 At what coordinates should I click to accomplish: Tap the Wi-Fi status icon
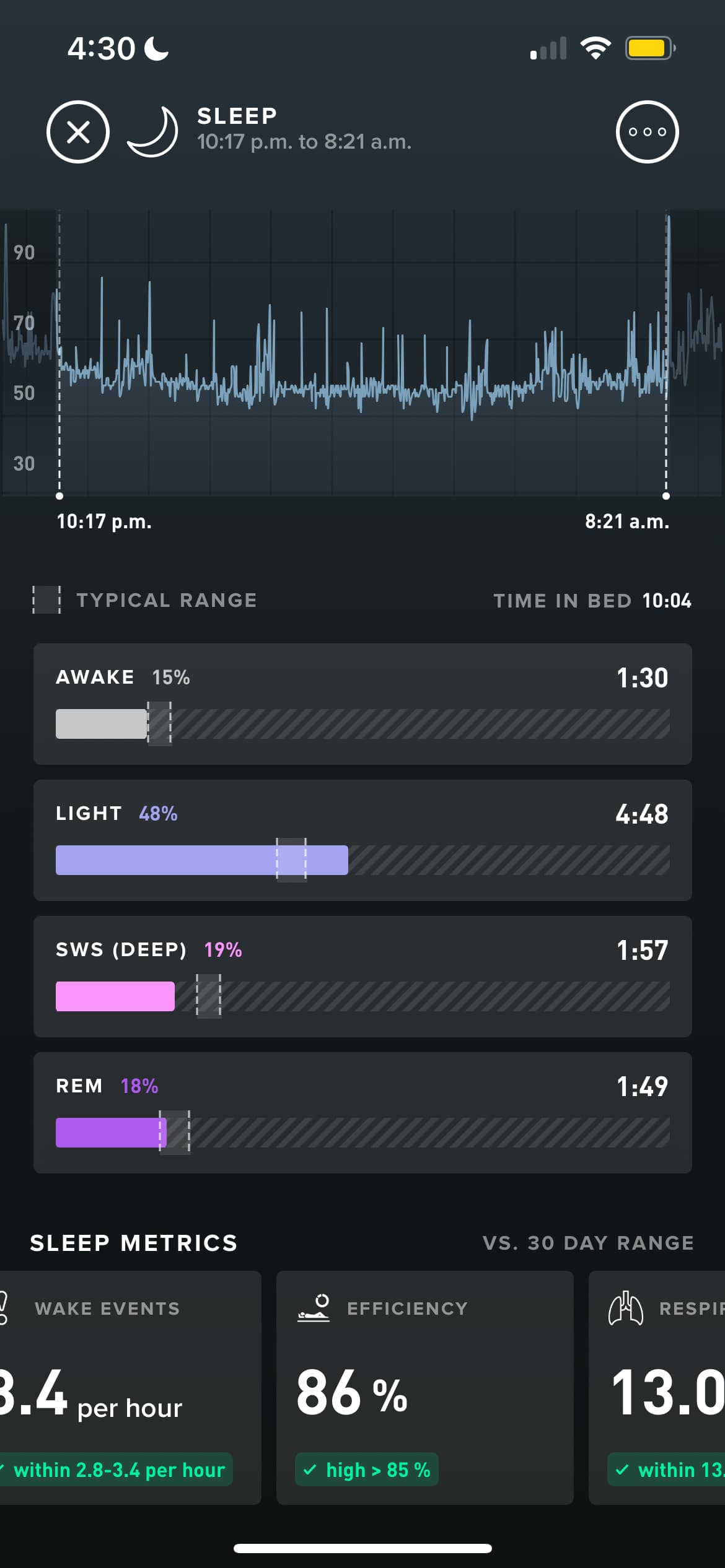pos(595,48)
